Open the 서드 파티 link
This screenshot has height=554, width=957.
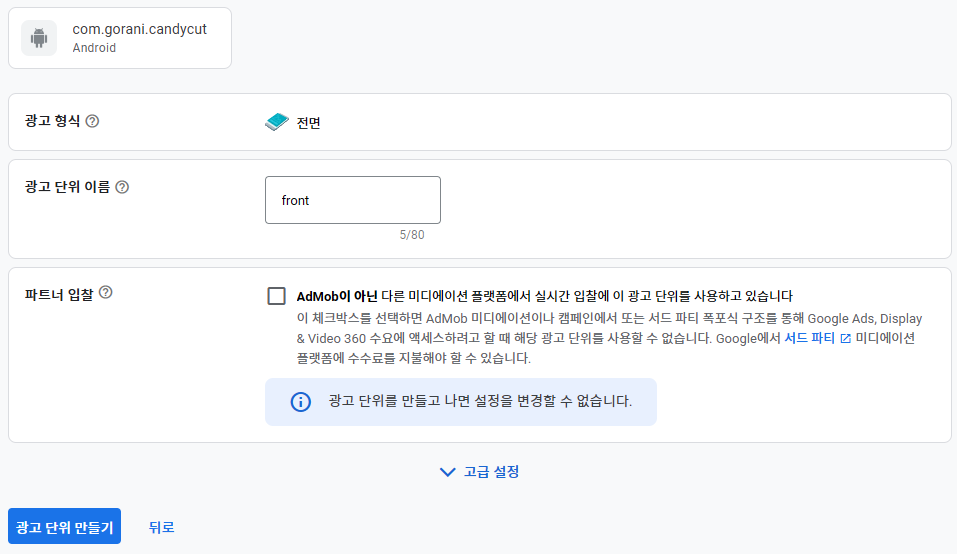point(809,338)
